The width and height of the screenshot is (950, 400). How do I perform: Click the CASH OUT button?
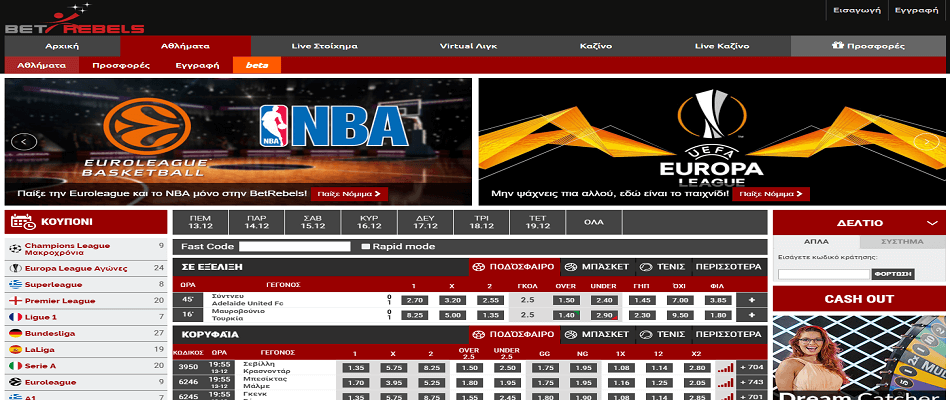(x=859, y=299)
